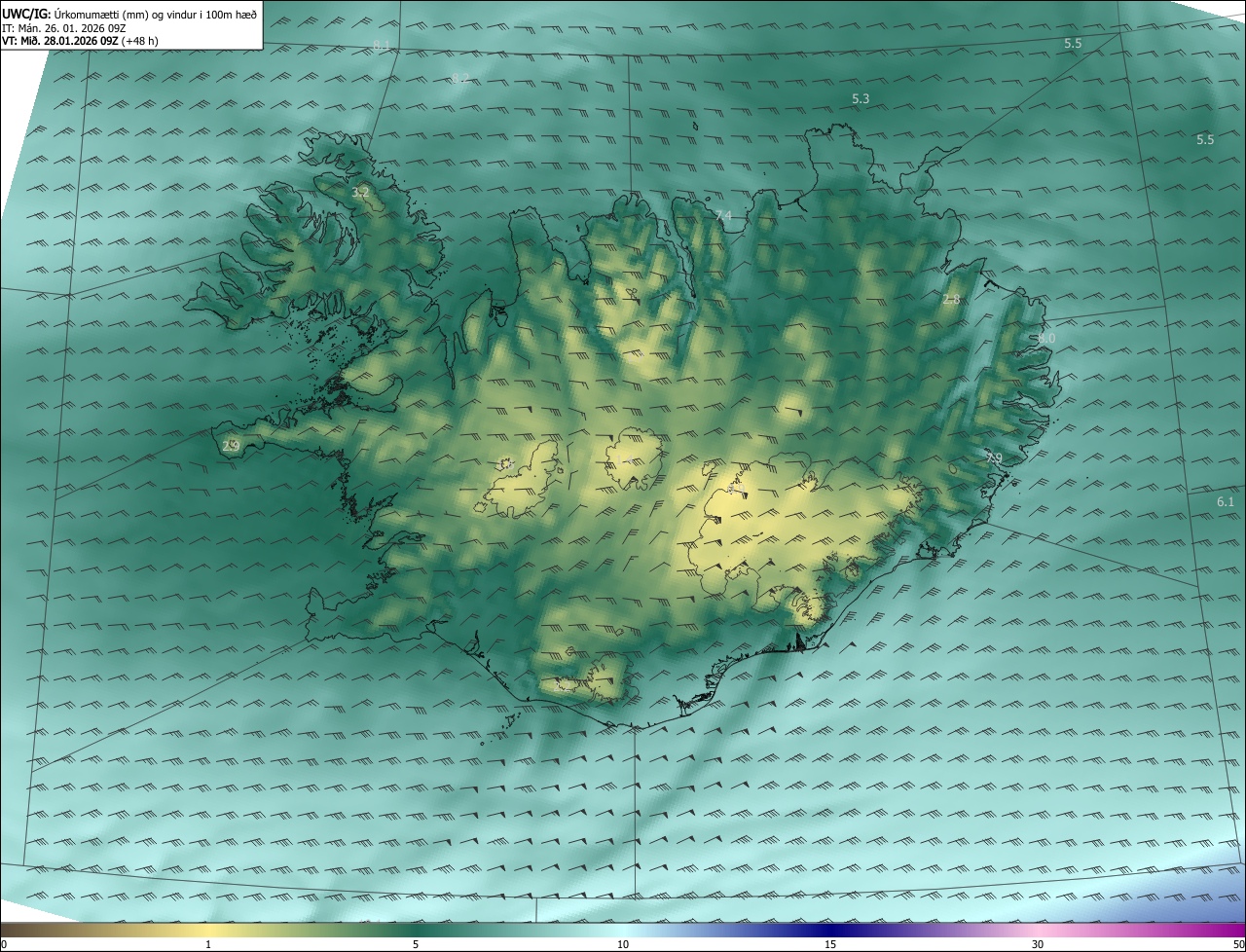1246x952 pixels.
Task: Select the 8.0 value label
Action: tap(1045, 338)
